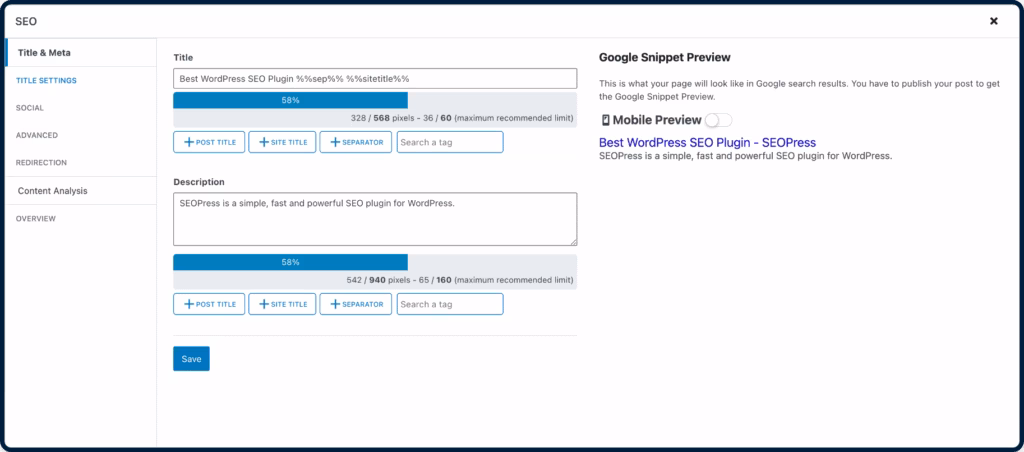This screenshot has width=1024, height=452.
Task: Insert Post Title tag under Description field
Action: pos(209,304)
